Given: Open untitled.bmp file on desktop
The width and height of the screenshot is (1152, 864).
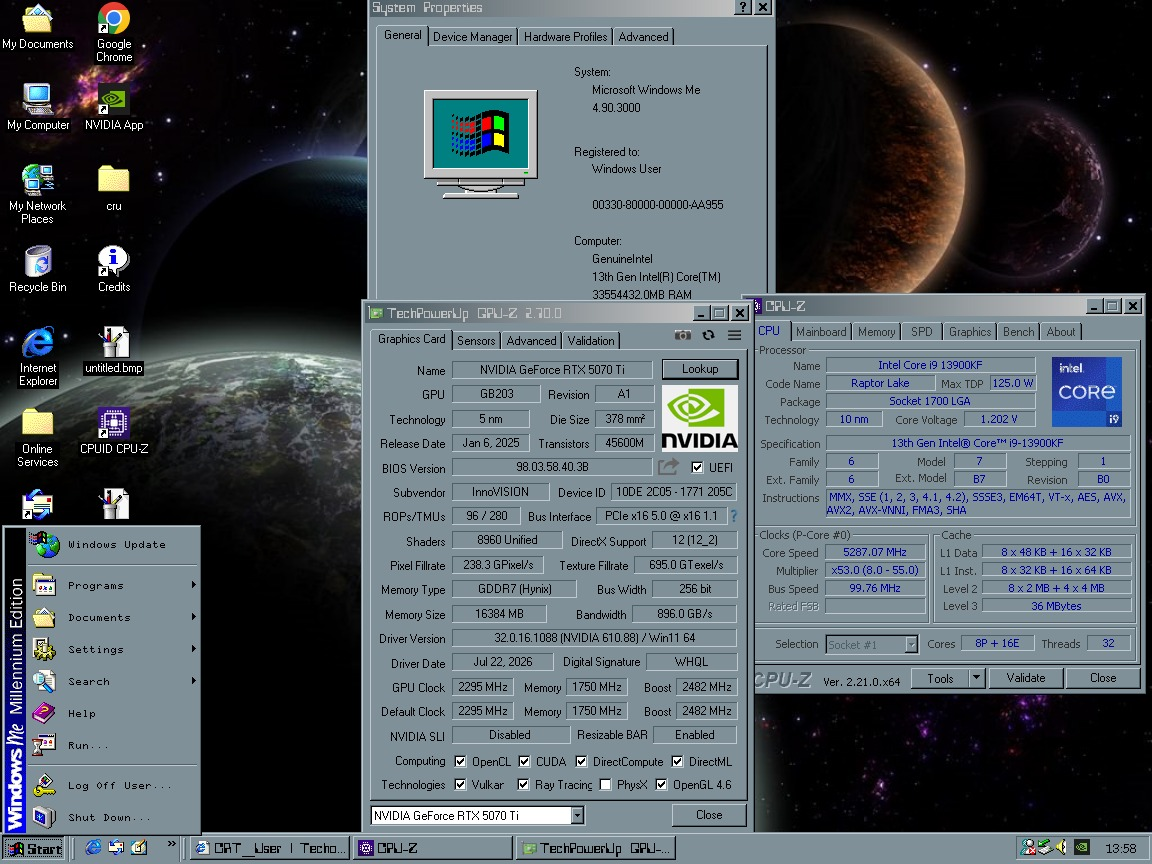Looking at the screenshot, I should (114, 350).
